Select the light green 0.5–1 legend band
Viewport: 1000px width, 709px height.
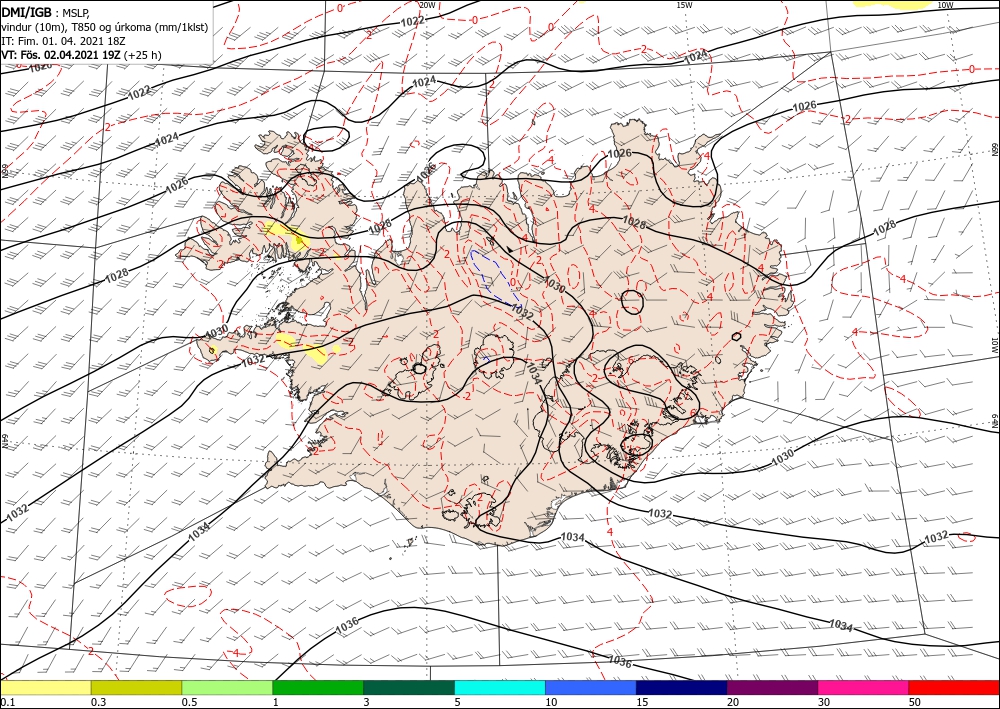[x=227, y=687]
